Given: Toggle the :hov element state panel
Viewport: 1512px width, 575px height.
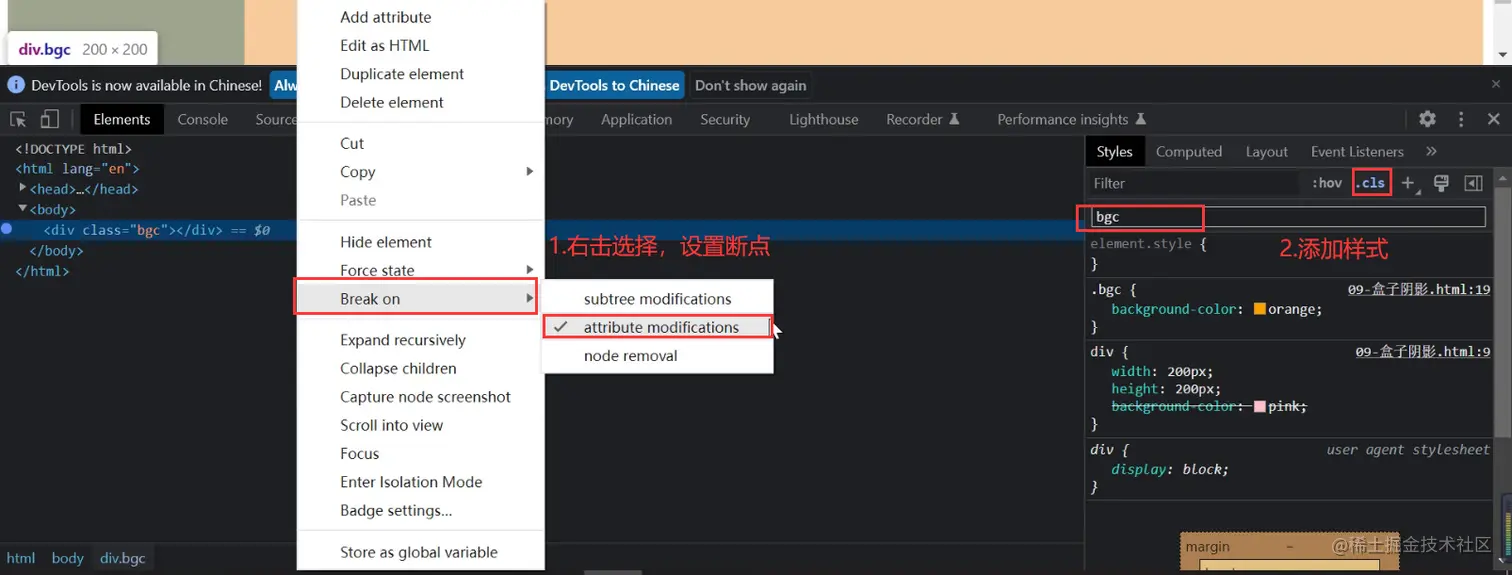Looking at the screenshot, I should 1327,183.
